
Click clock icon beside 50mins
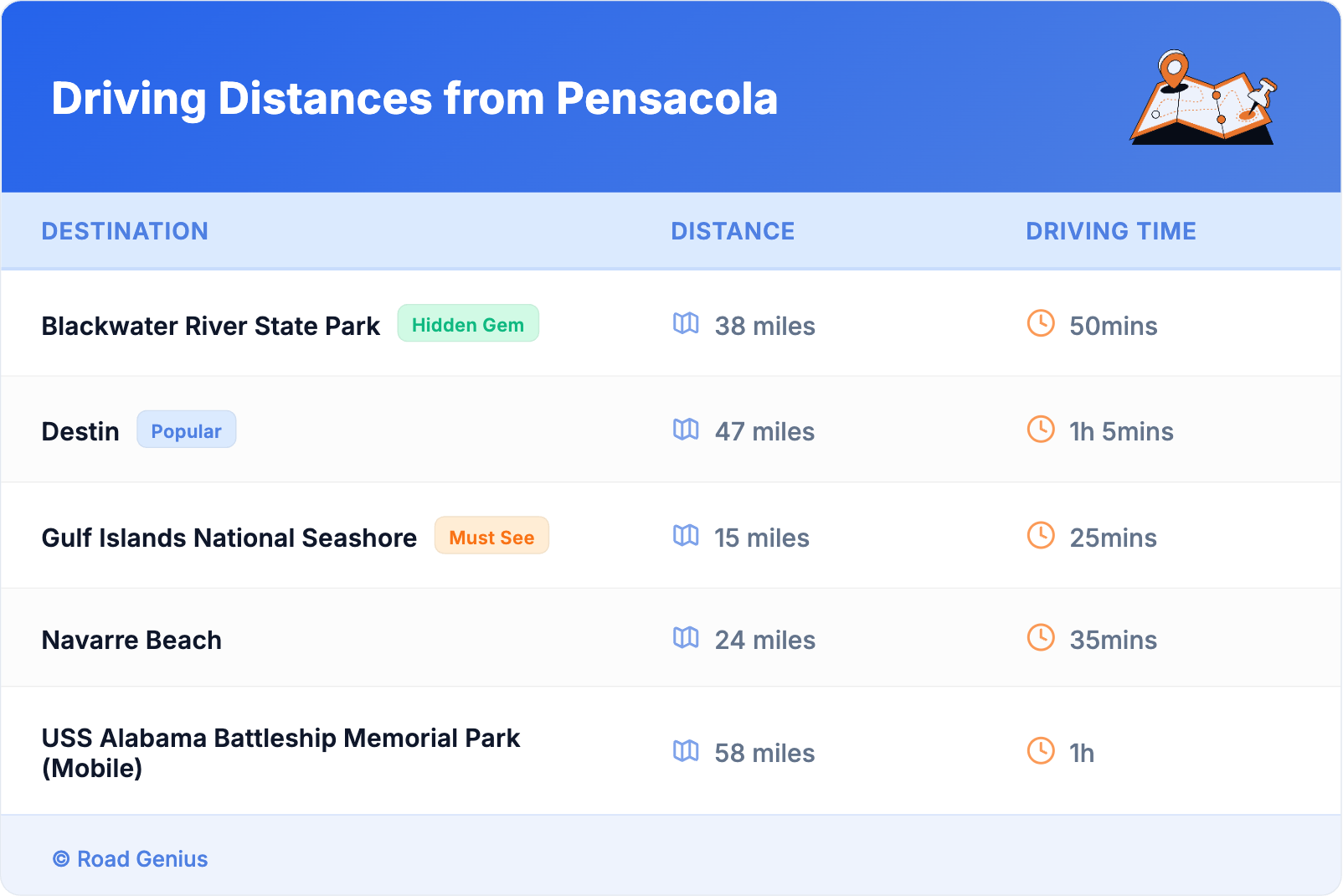pos(1041,324)
